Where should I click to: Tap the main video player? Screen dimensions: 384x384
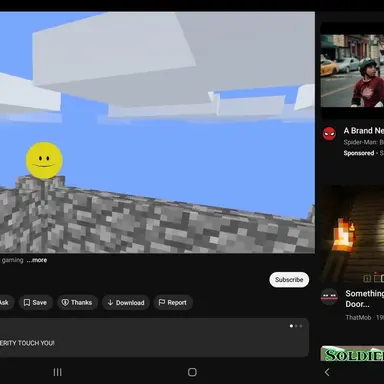(x=157, y=133)
